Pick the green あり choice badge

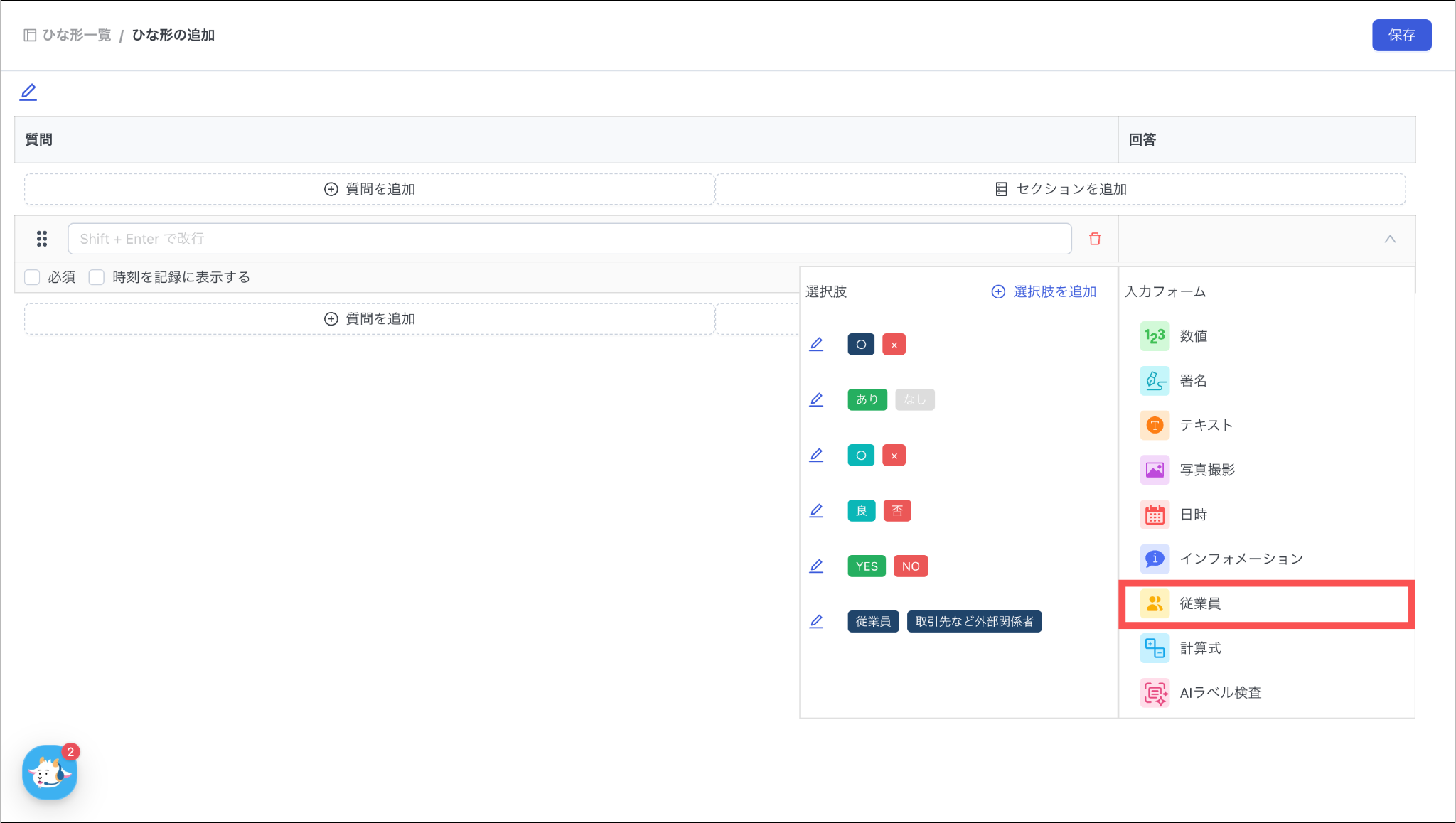pyautogui.click(x=867, y=399)
